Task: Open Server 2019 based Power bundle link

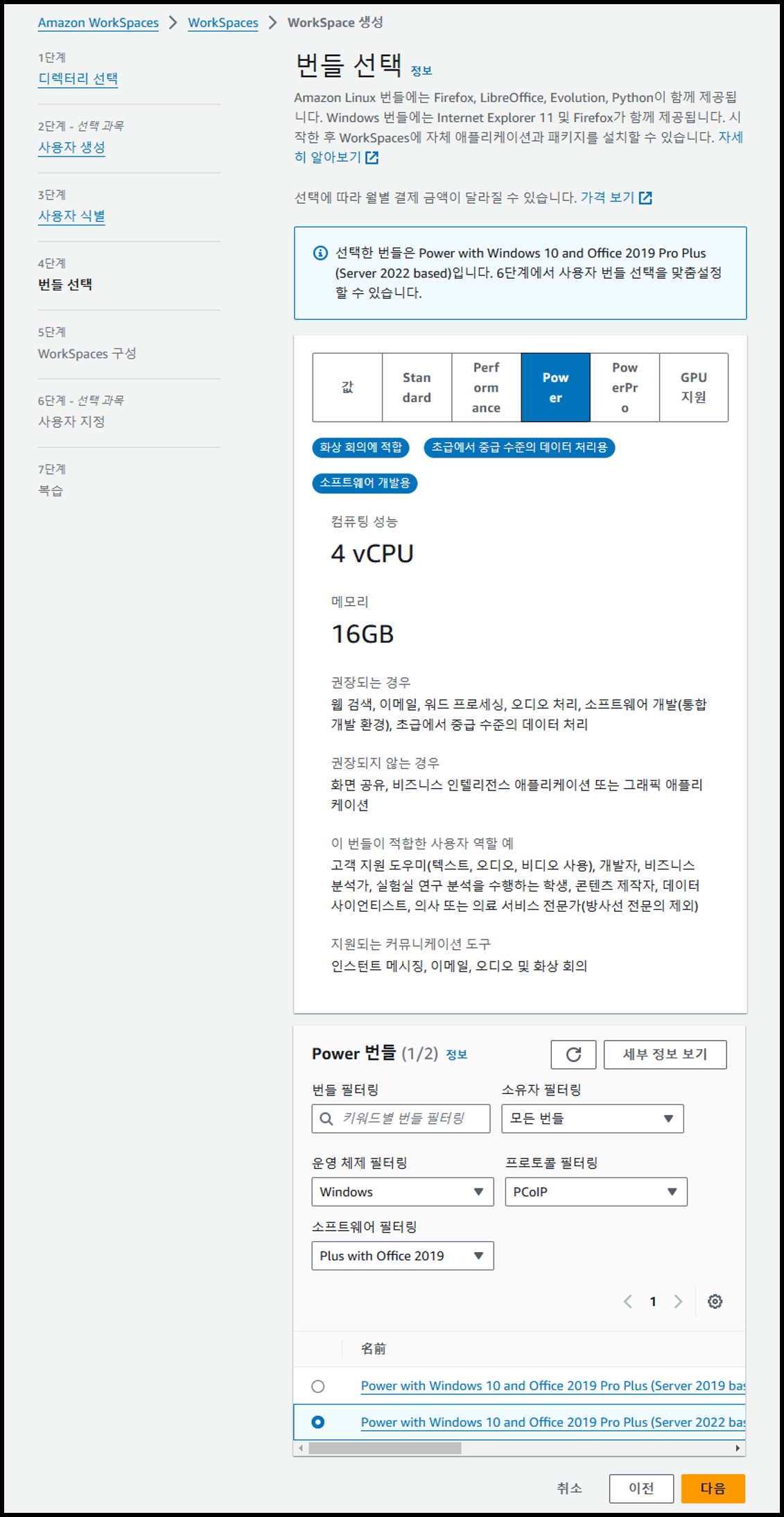Action: click(552, 1386)
